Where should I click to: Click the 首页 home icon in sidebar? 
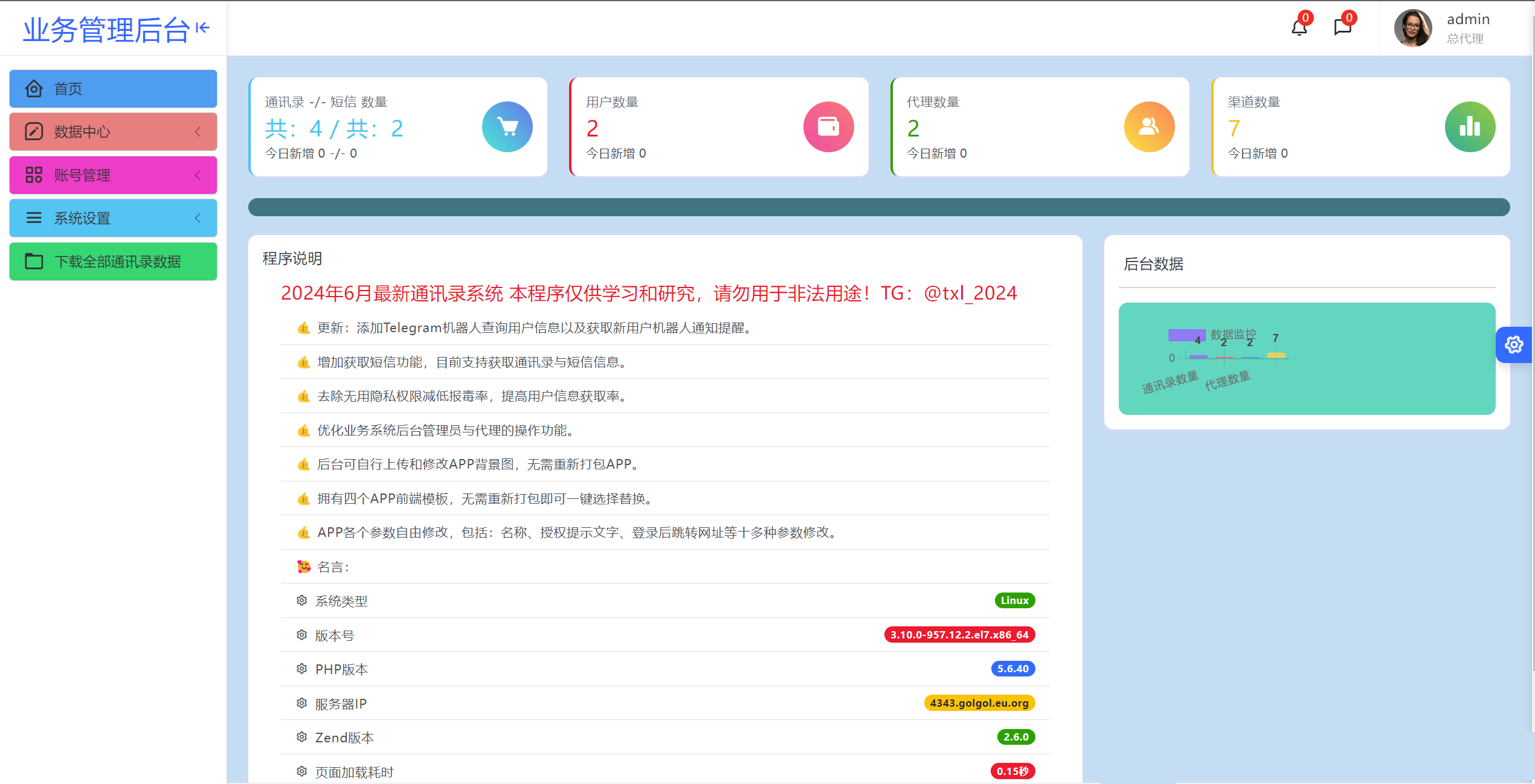[34, 88]
